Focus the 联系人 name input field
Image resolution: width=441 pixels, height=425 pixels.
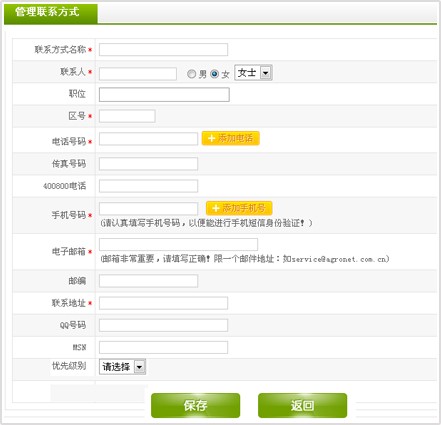click(x=138, y=74)
